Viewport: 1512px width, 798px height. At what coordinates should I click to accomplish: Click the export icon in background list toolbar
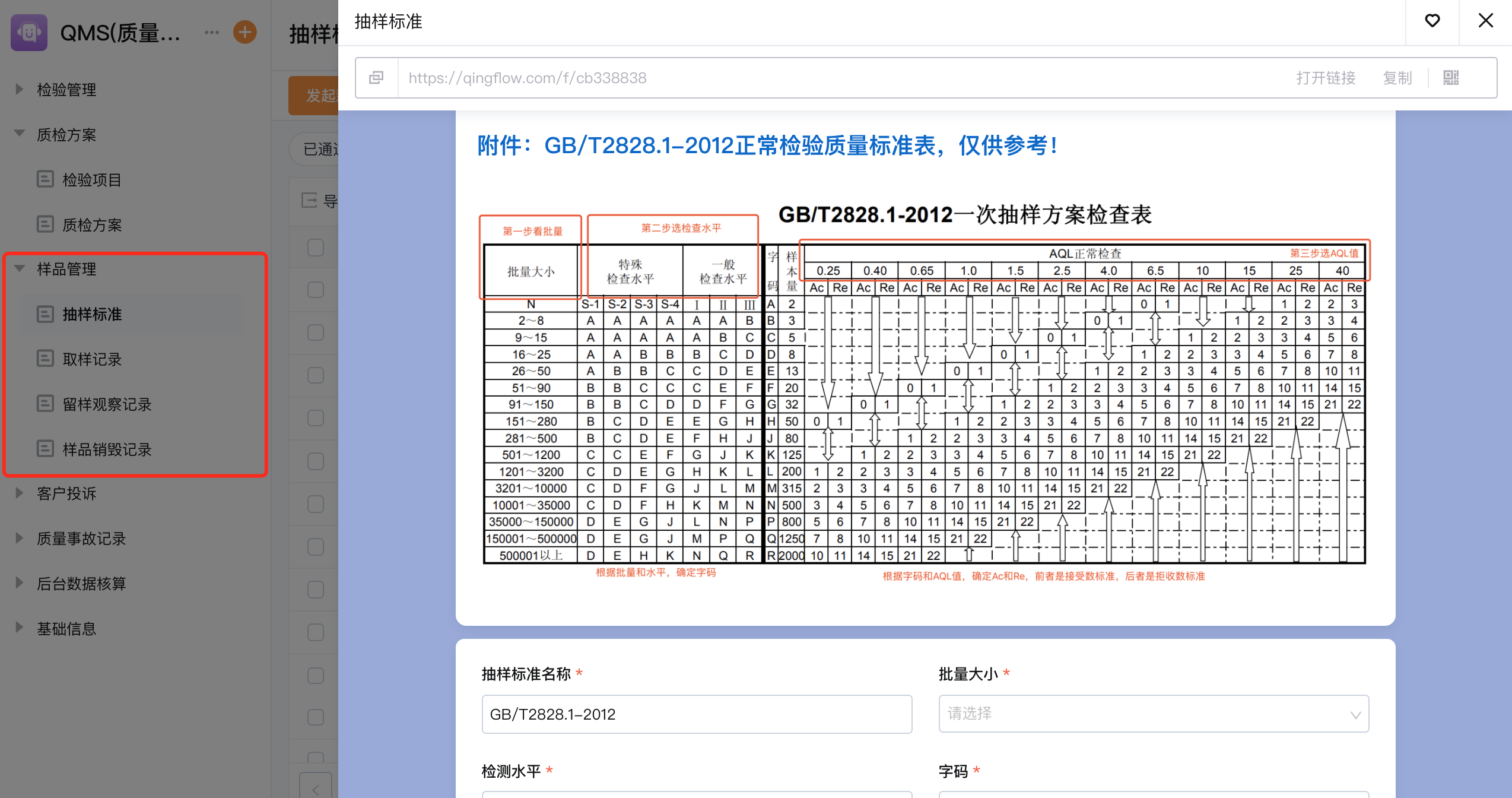point(309,201)
